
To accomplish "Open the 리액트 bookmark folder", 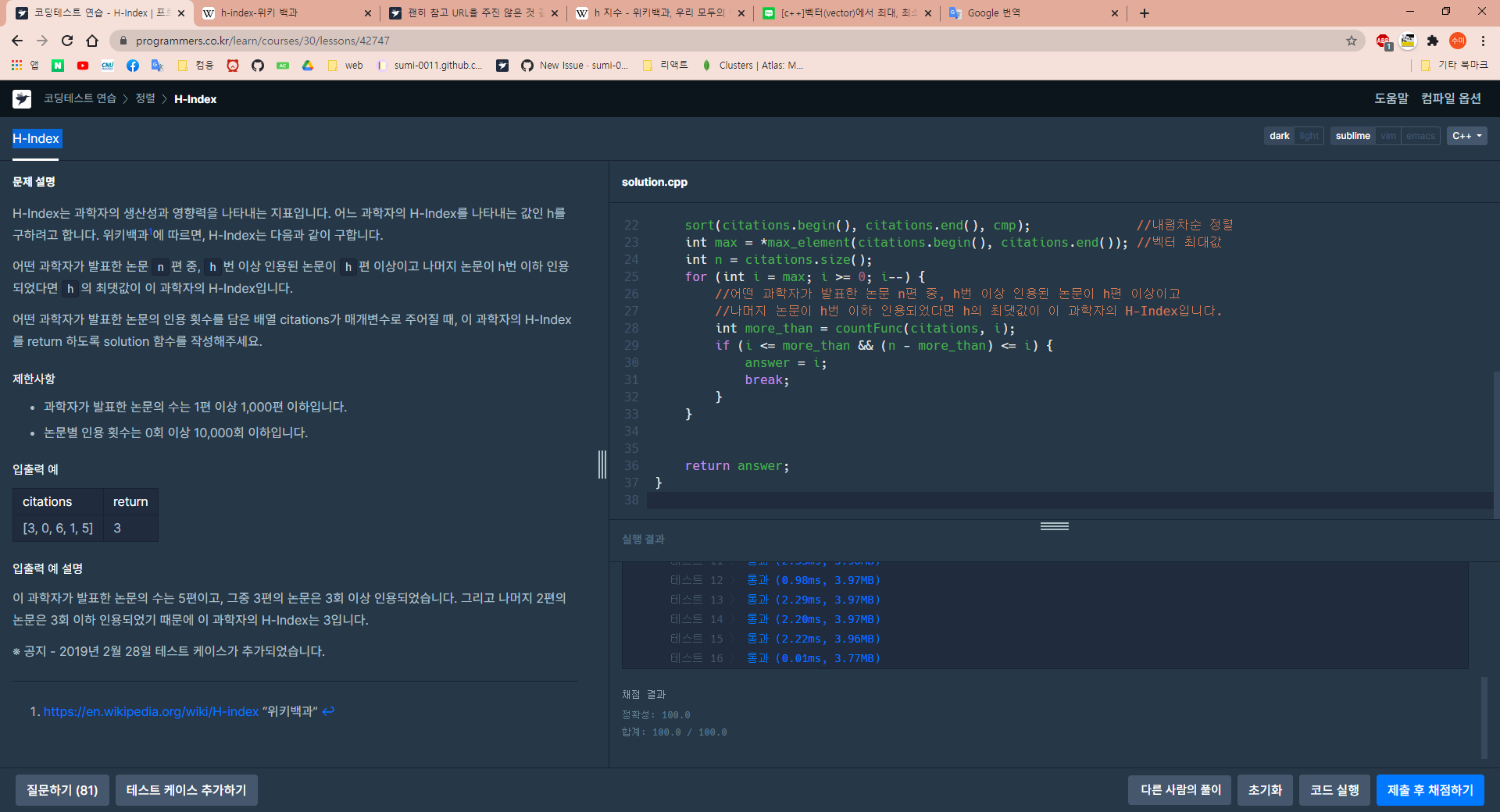I will (x=666, y=66).
